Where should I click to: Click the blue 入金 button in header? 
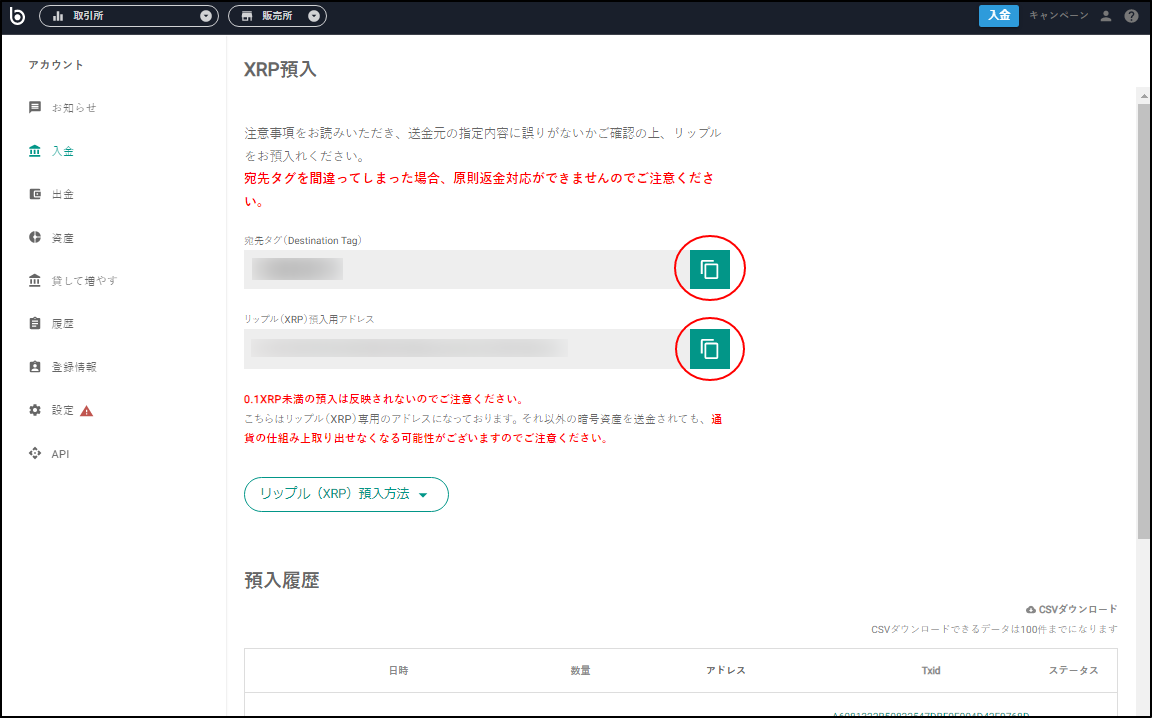[998, 15]
